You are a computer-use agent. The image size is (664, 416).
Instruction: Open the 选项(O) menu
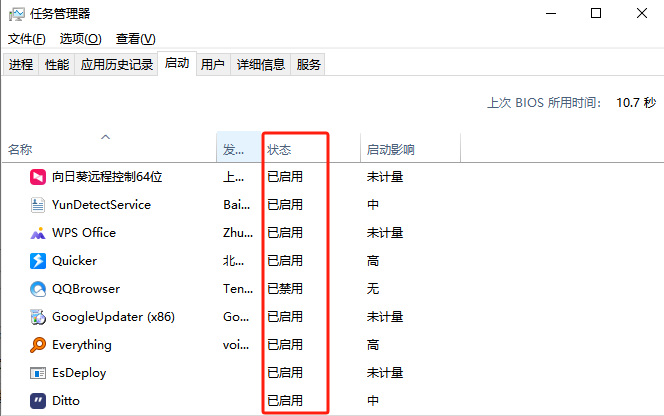pos(80,39)
